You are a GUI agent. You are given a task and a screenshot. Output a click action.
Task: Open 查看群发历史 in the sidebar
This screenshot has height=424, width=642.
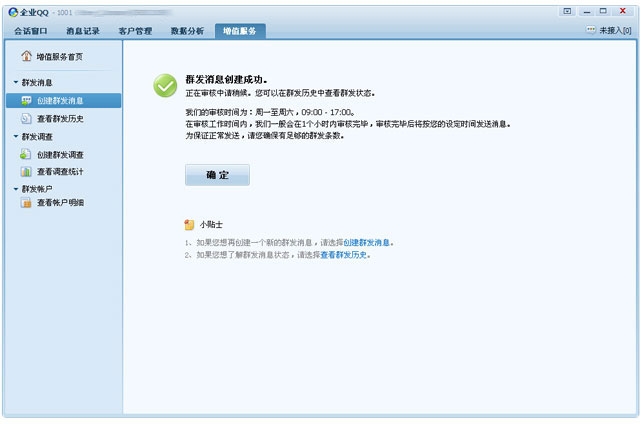(x=60, y=119)
